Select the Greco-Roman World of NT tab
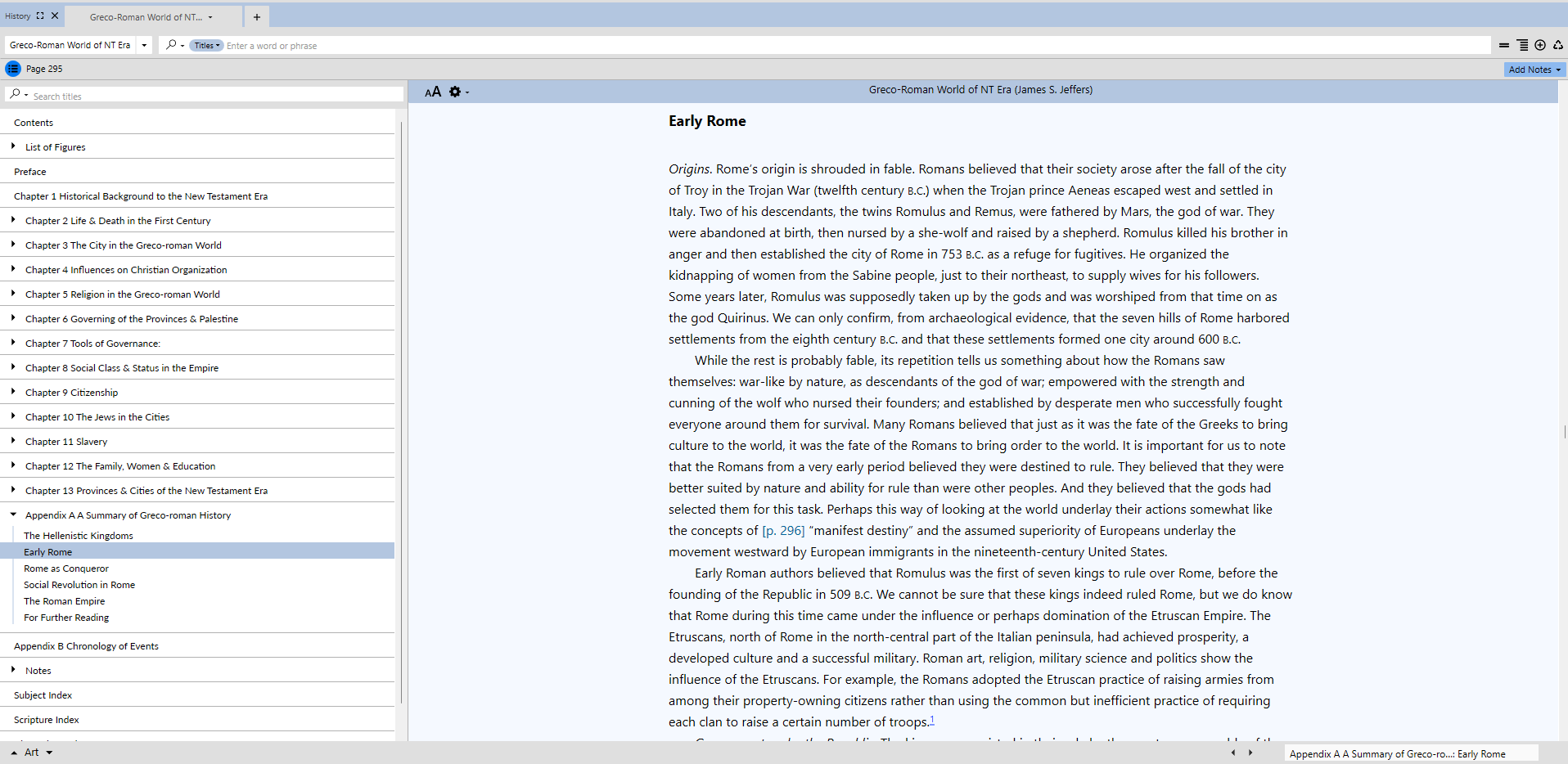 (146, 17)
